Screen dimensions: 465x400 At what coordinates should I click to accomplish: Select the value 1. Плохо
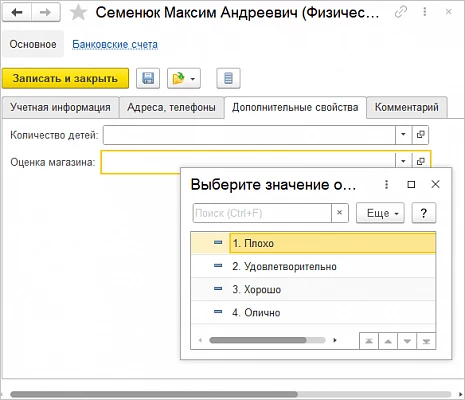coord(313,243)
